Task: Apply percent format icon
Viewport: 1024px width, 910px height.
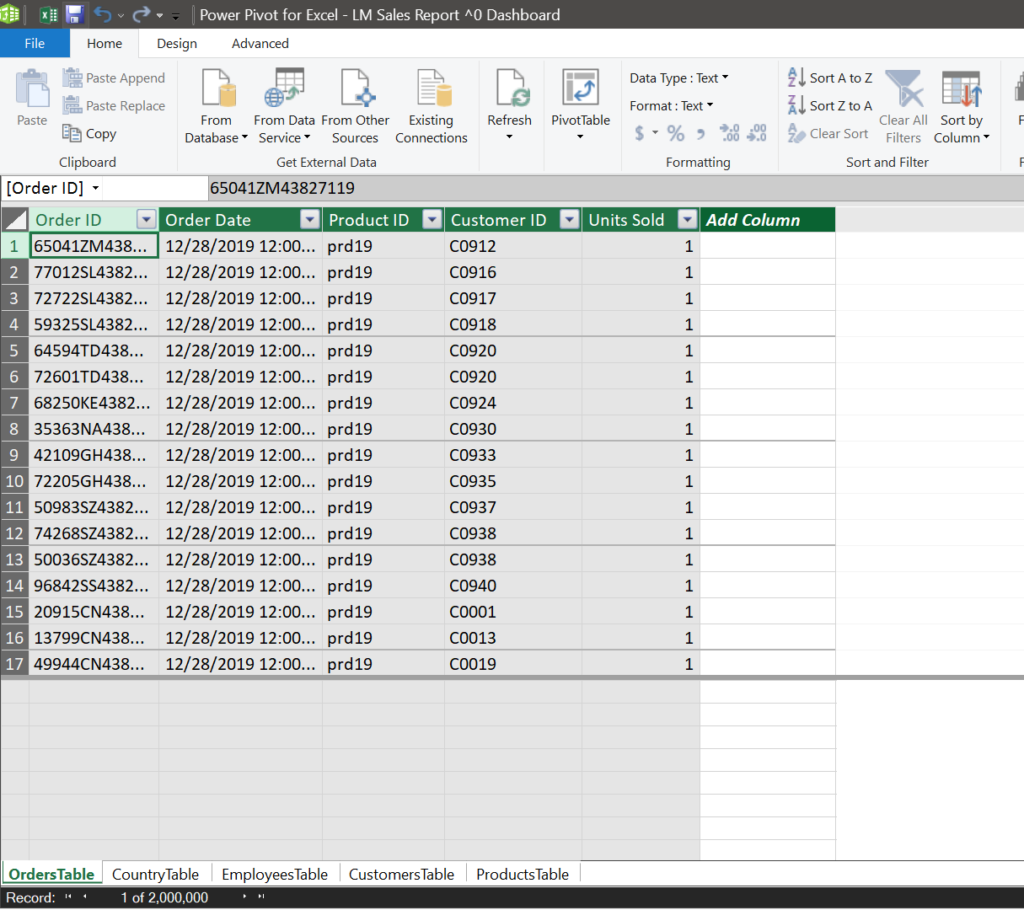Action: (x=676, y=133)
